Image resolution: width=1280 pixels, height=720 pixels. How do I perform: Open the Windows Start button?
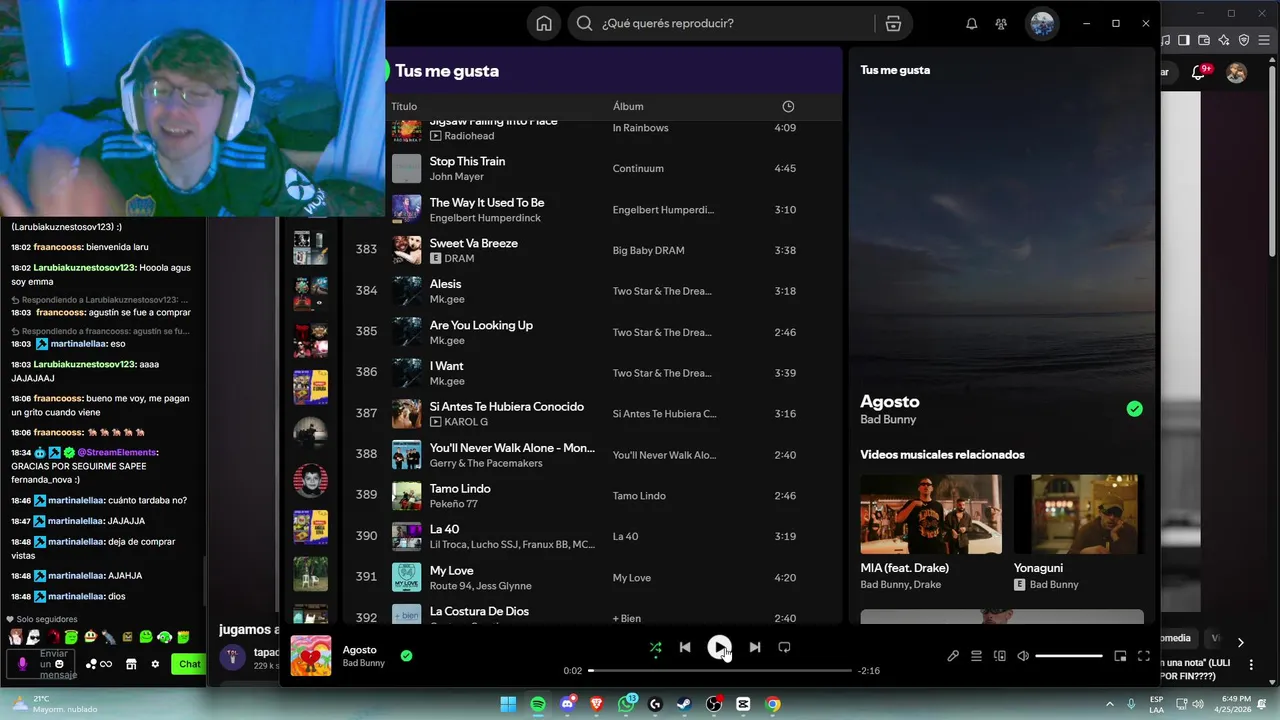[x=508, y=704]
